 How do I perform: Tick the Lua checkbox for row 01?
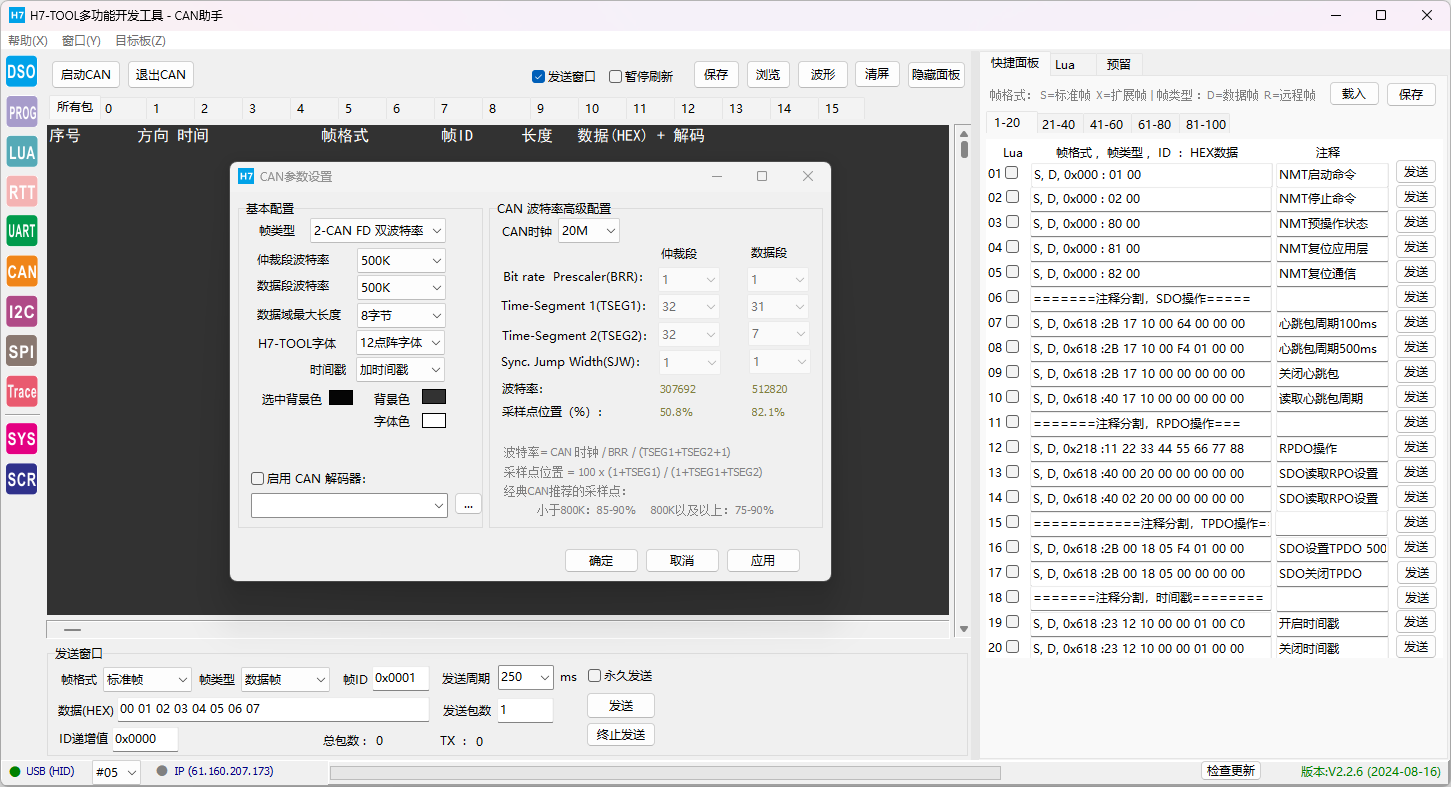point(1012,172)
